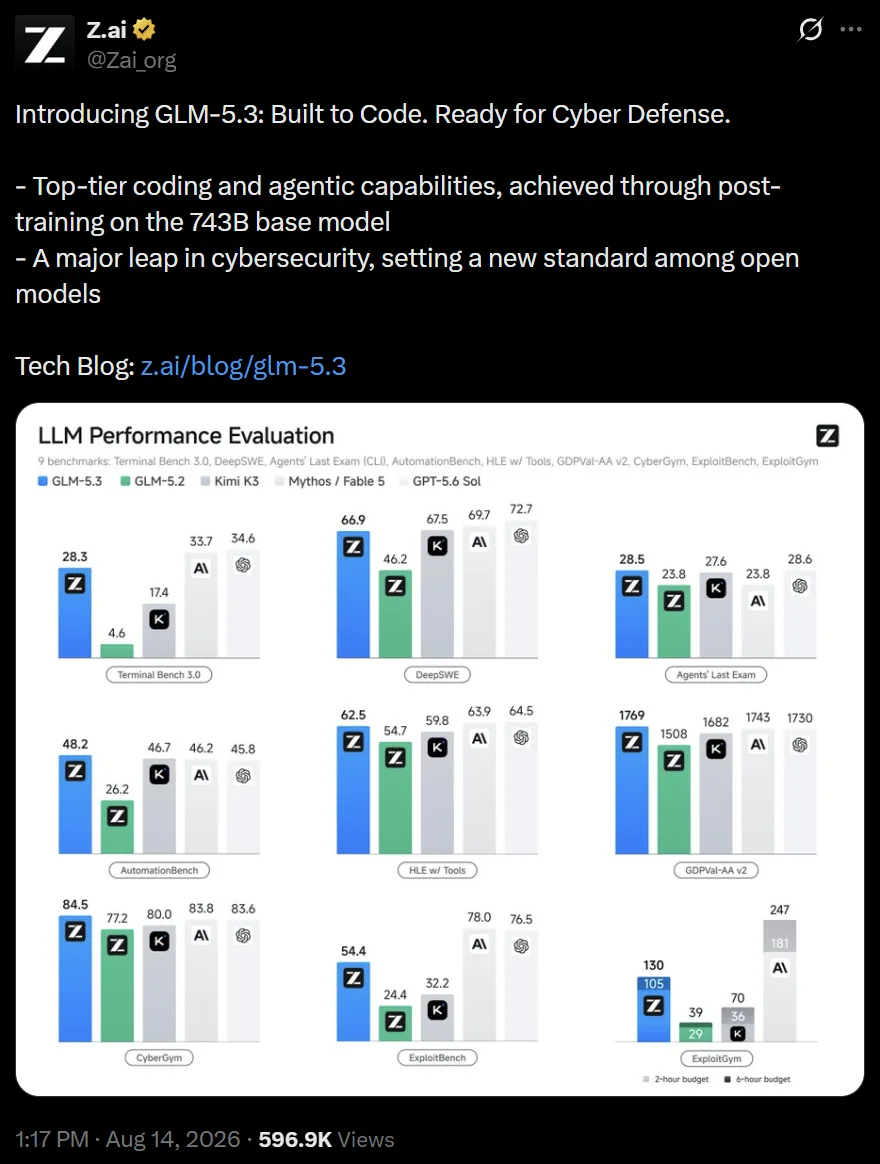Click the @Zai_org handle
Viewport: 880px width, 1164px height.
(x=131, y=59)
